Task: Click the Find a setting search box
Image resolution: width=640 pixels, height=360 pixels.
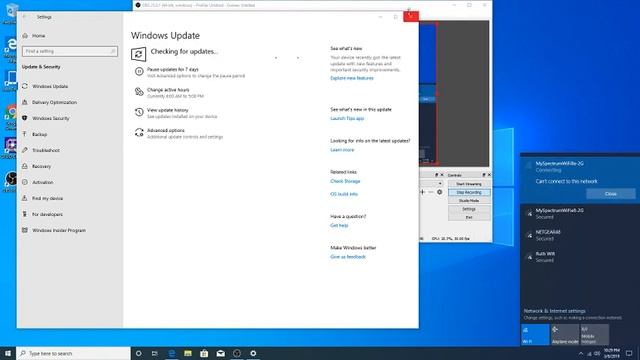Action: click(70, 51)
